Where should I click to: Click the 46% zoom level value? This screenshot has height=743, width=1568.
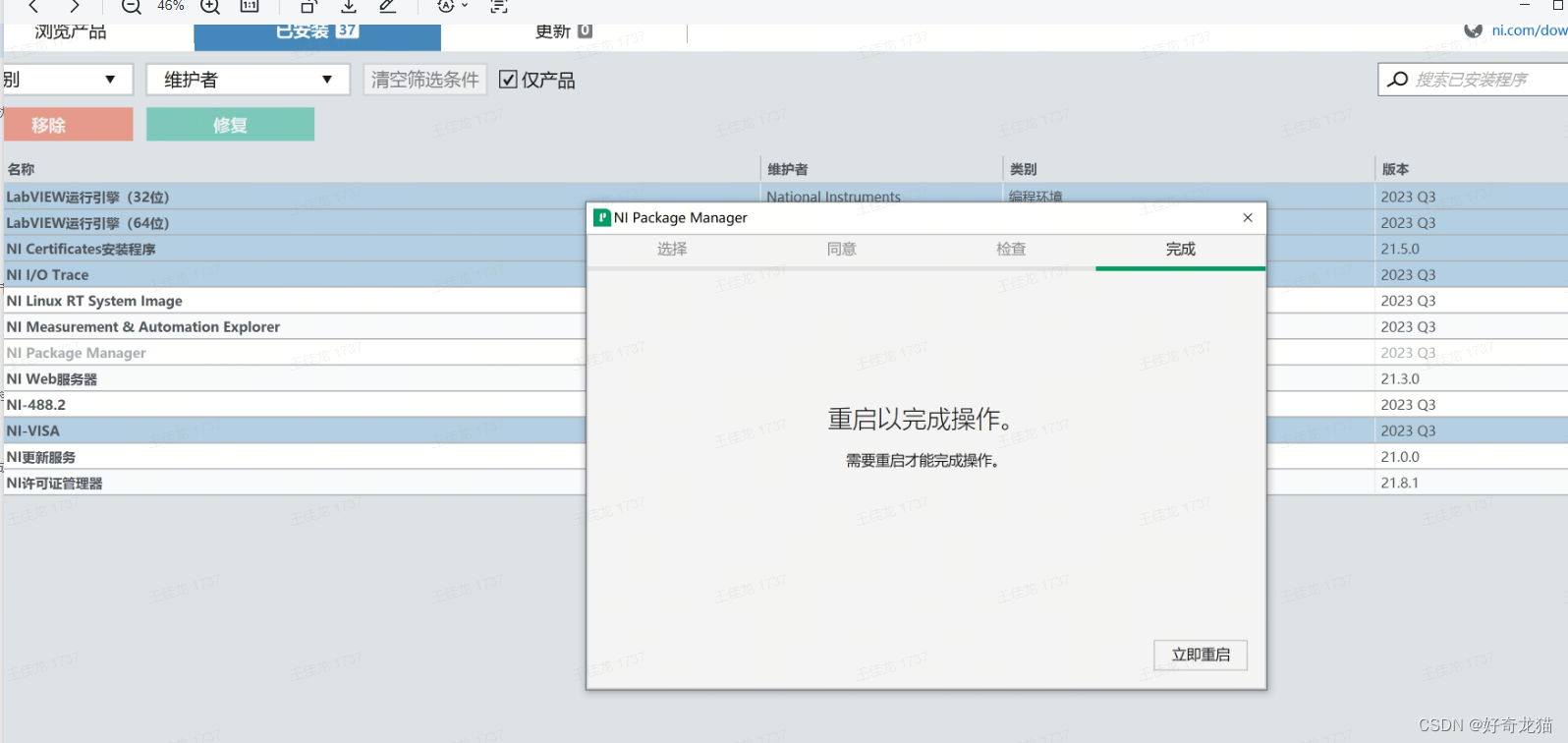171,6
